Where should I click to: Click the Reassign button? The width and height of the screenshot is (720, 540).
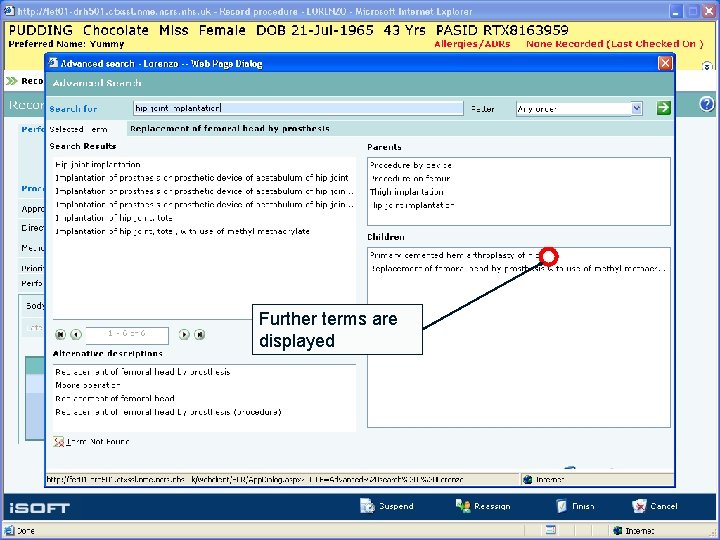pyautogui.click(x=483, y=506)
